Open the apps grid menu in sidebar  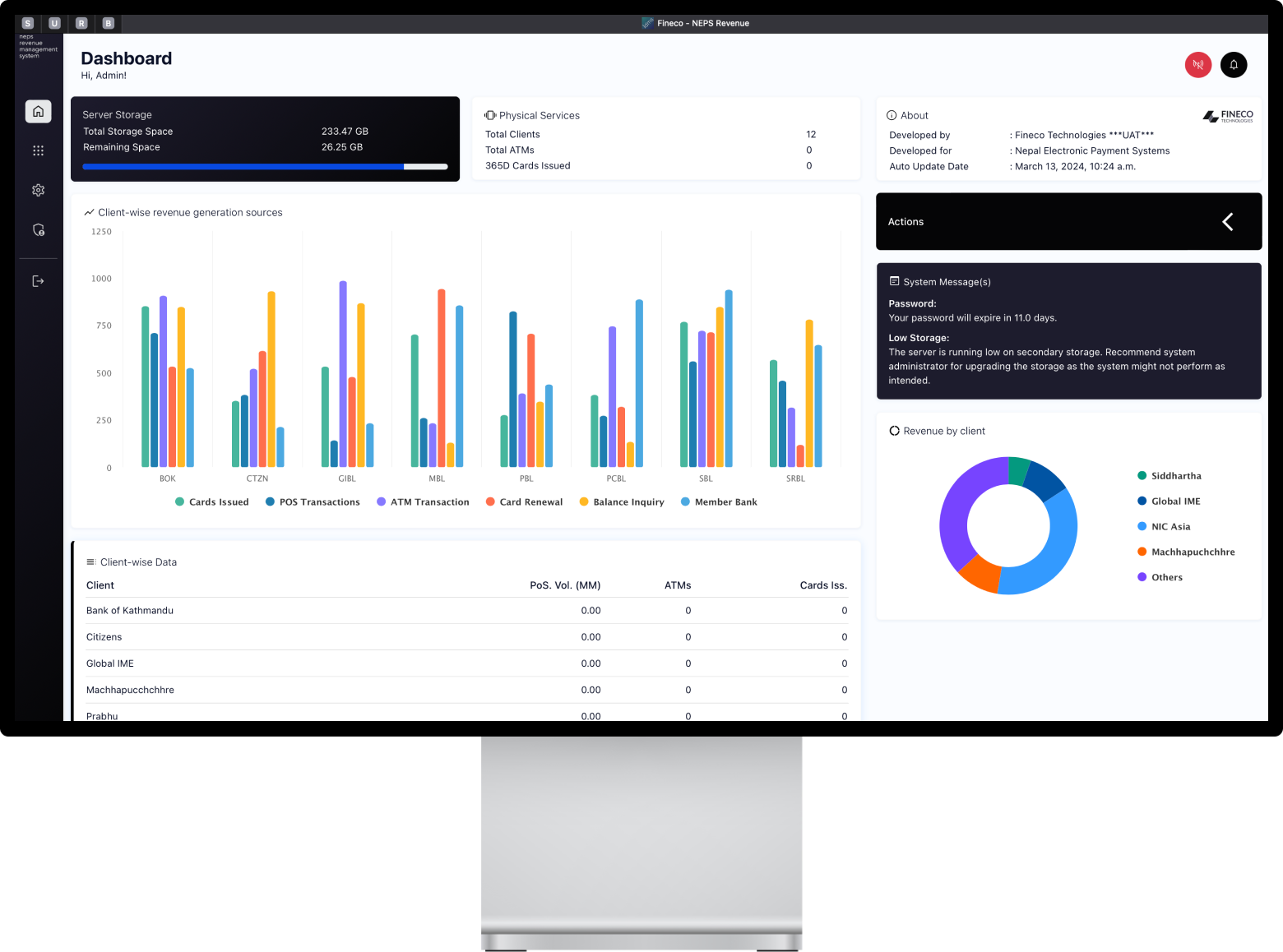tap(38, 150)
